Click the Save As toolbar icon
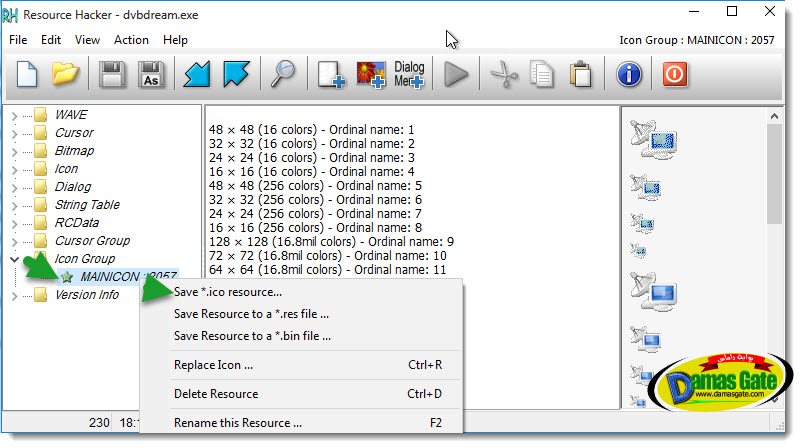 151,74
